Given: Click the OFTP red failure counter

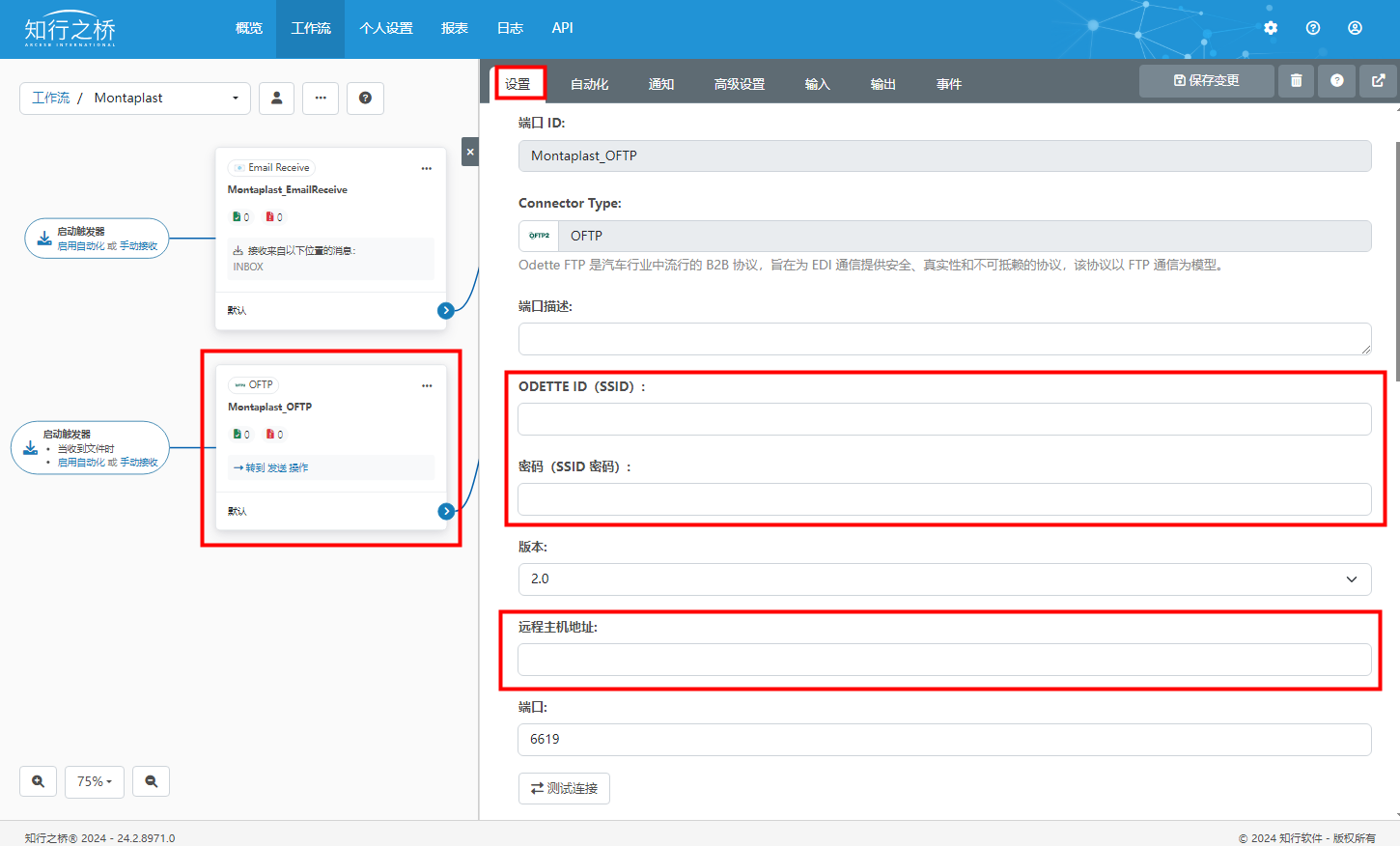Looking at the screenshot, I should click(x=274, y=435).
